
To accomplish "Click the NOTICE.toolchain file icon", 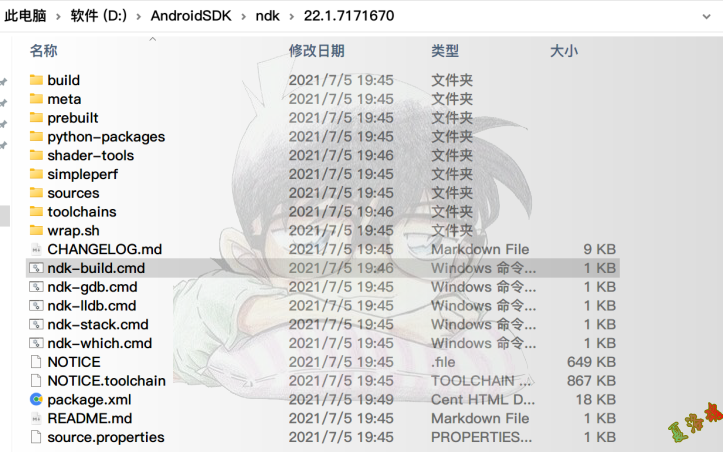I will [36, 381].
